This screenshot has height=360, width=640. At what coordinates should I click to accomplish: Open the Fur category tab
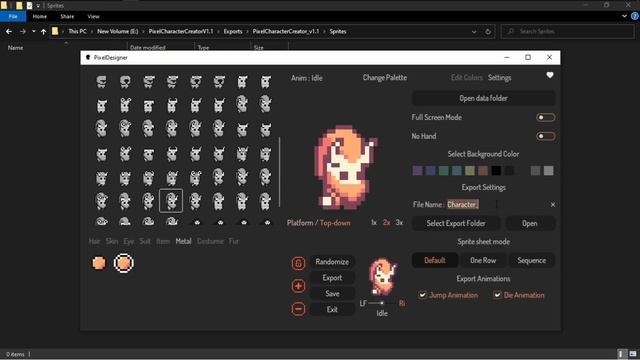[x=234, y=241]
